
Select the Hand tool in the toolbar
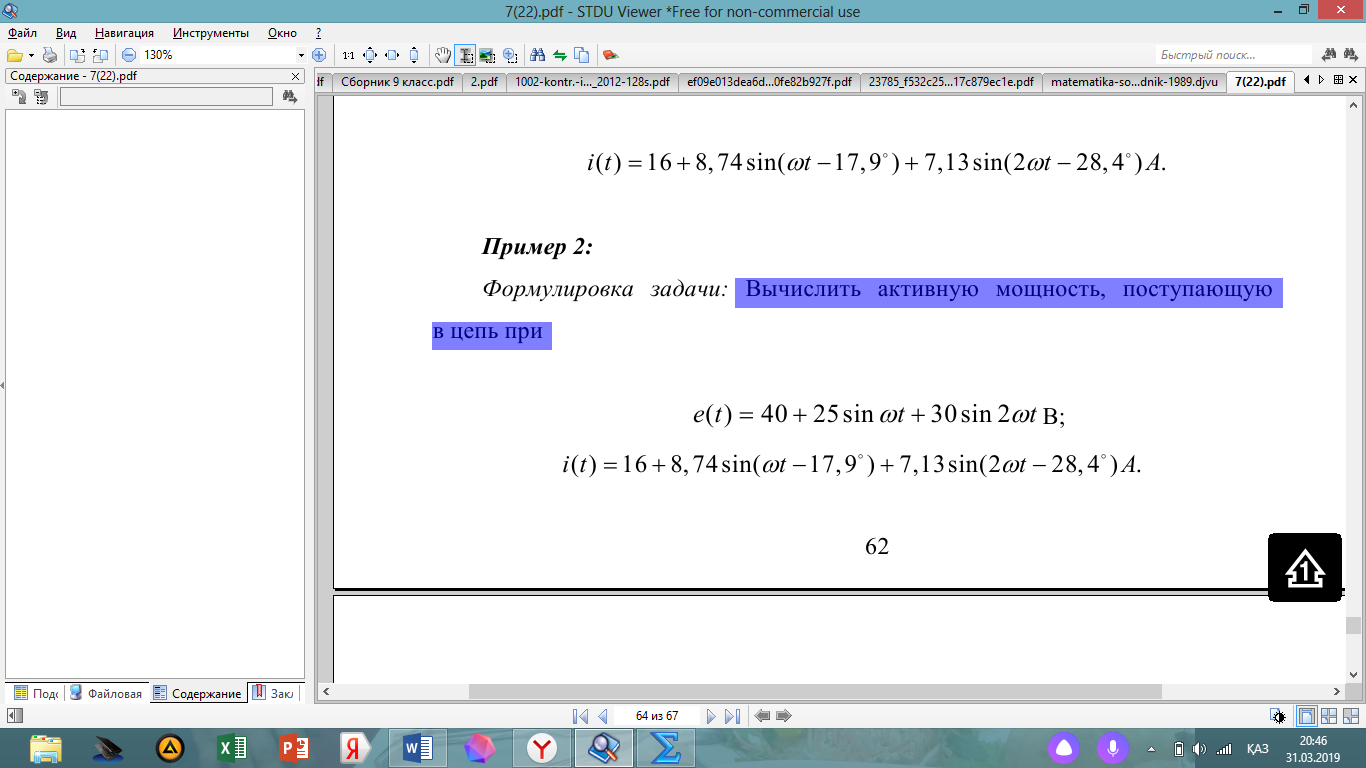pos(444,55)
